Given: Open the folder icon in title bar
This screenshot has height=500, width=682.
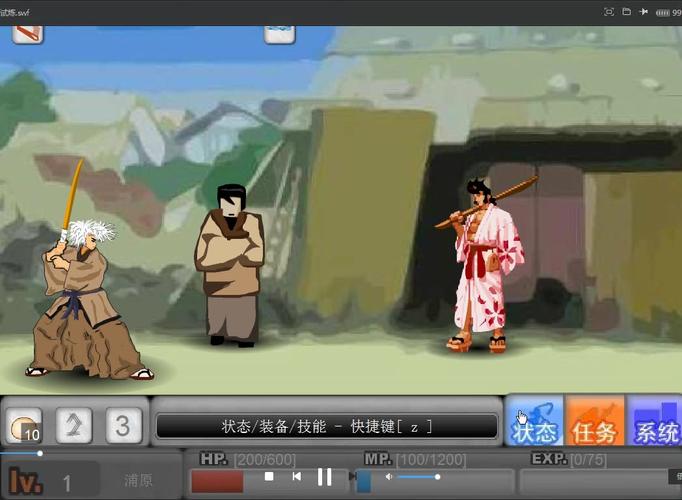Looking at the screenshot, I should tap(626, 12).
